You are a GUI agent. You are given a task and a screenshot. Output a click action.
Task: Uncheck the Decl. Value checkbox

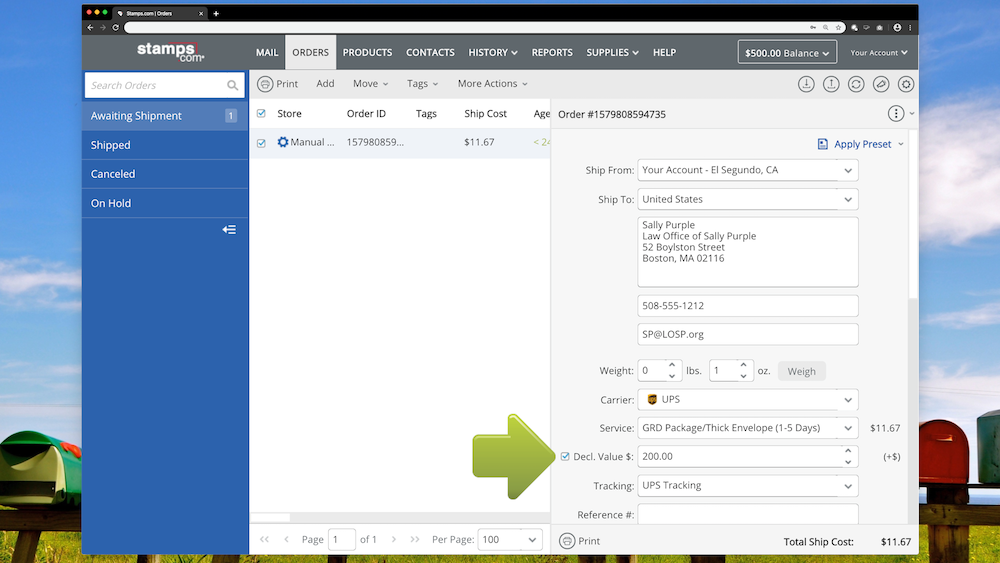tap(565, 456)
